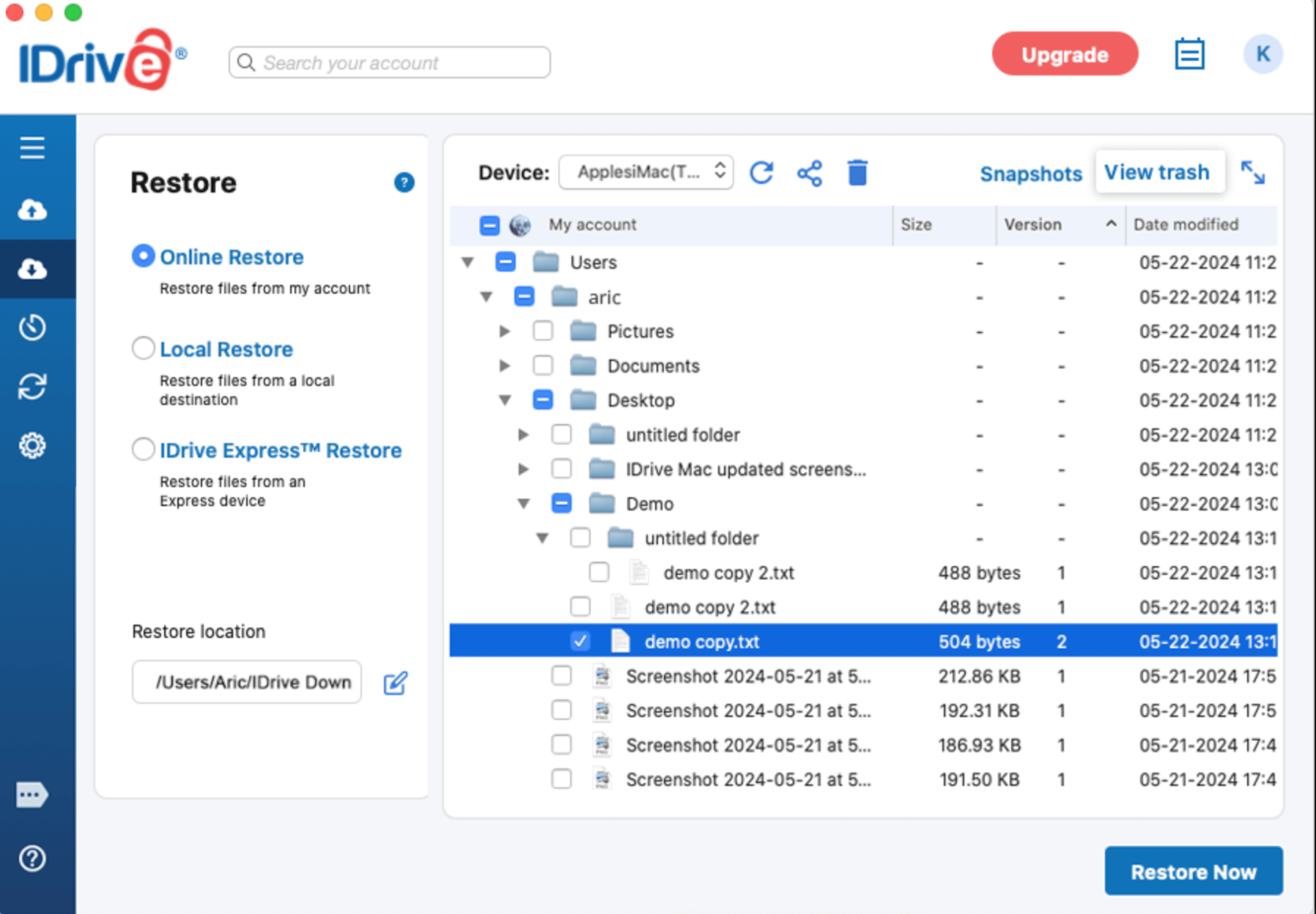Click the Search your account field
Image resolution: width=1316 pixels, height=914 pixels.
[x=389, y=63]
